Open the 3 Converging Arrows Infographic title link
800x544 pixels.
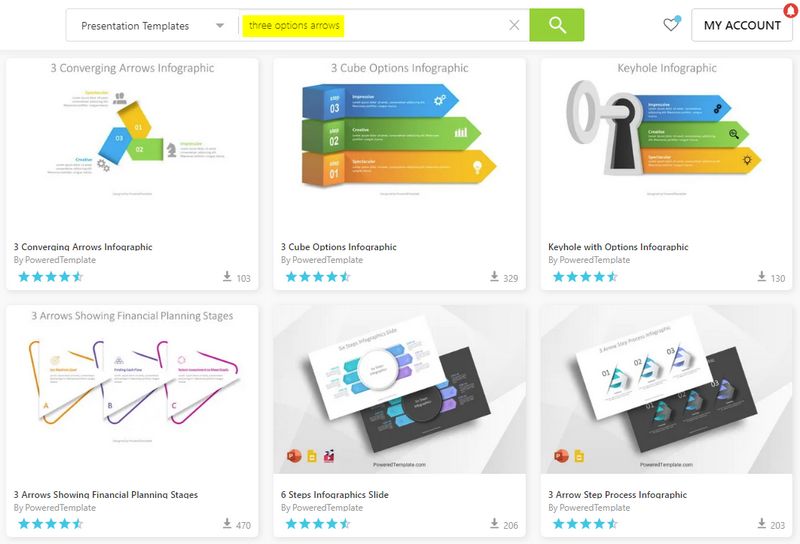click(x=83, y=247)
